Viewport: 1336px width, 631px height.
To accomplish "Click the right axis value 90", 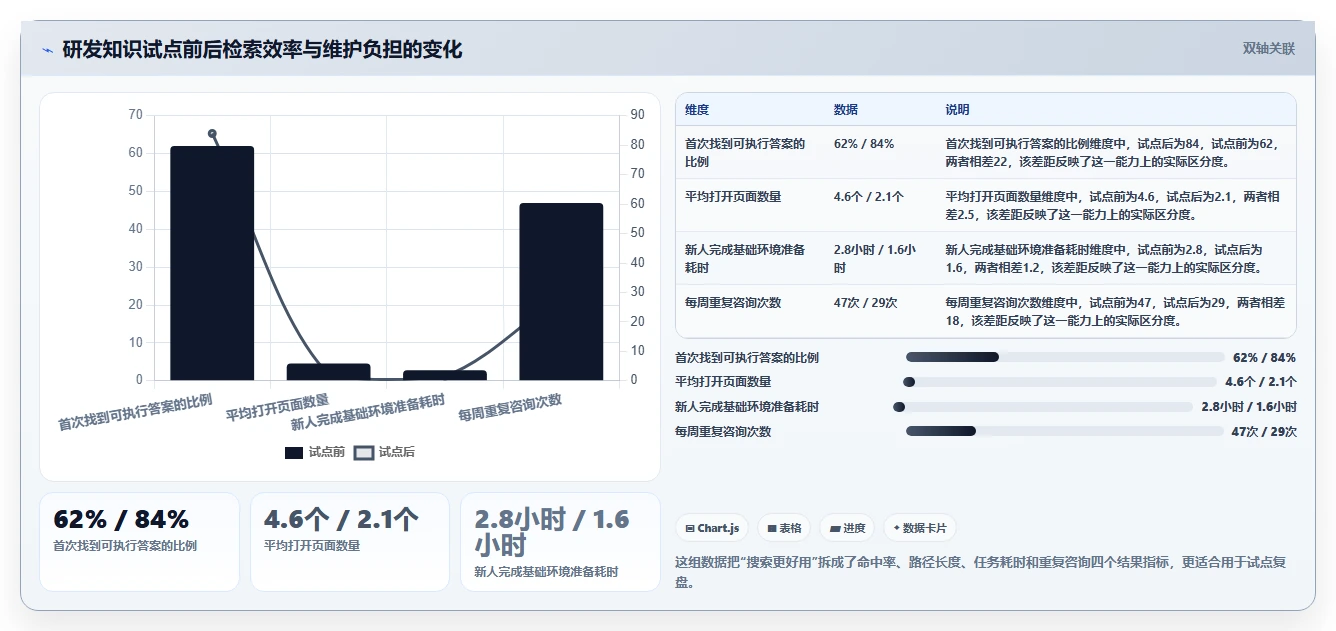I will (639, 115).
